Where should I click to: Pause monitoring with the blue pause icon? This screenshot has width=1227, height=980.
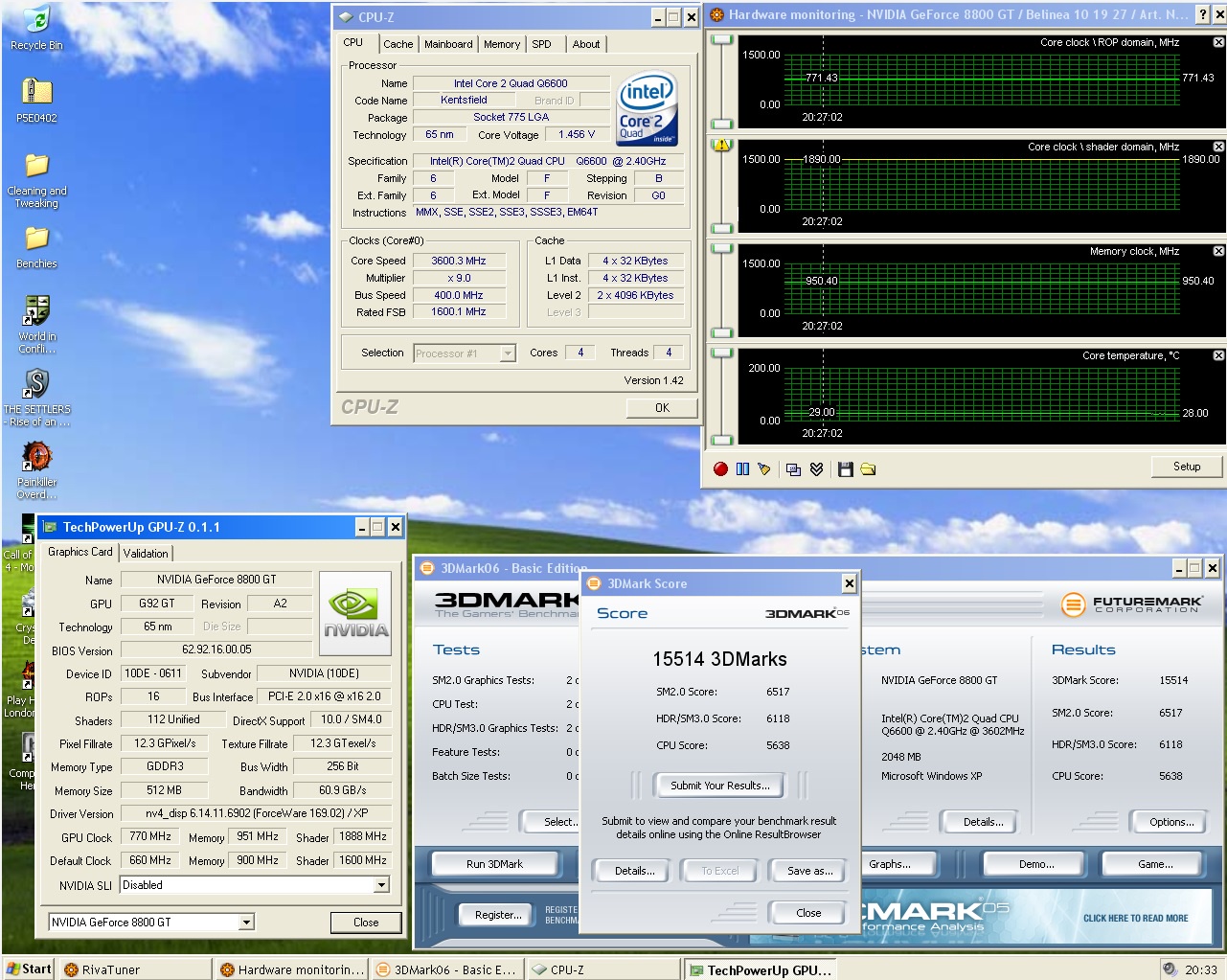click(742, 468)
